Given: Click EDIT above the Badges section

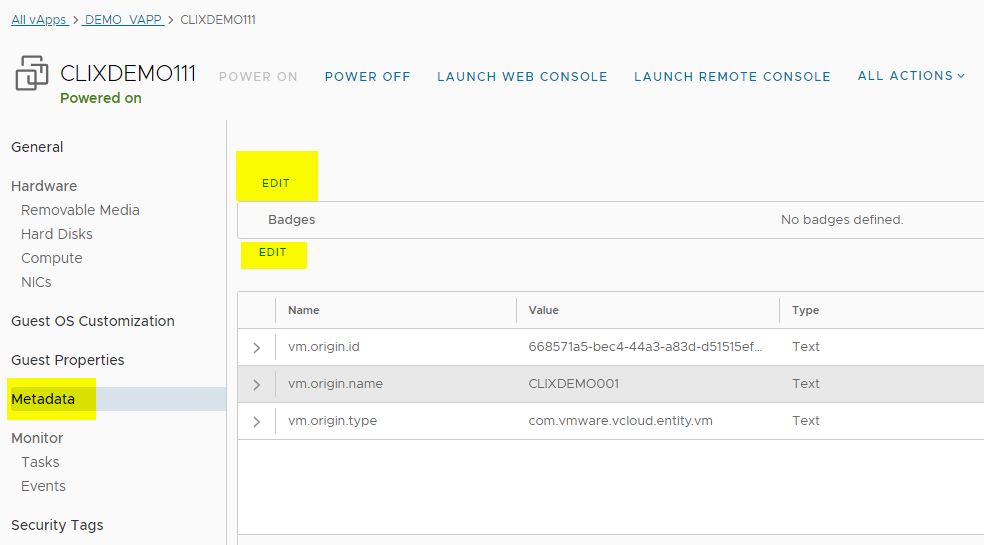Looking at the screenshot, I should click(276, 183).
